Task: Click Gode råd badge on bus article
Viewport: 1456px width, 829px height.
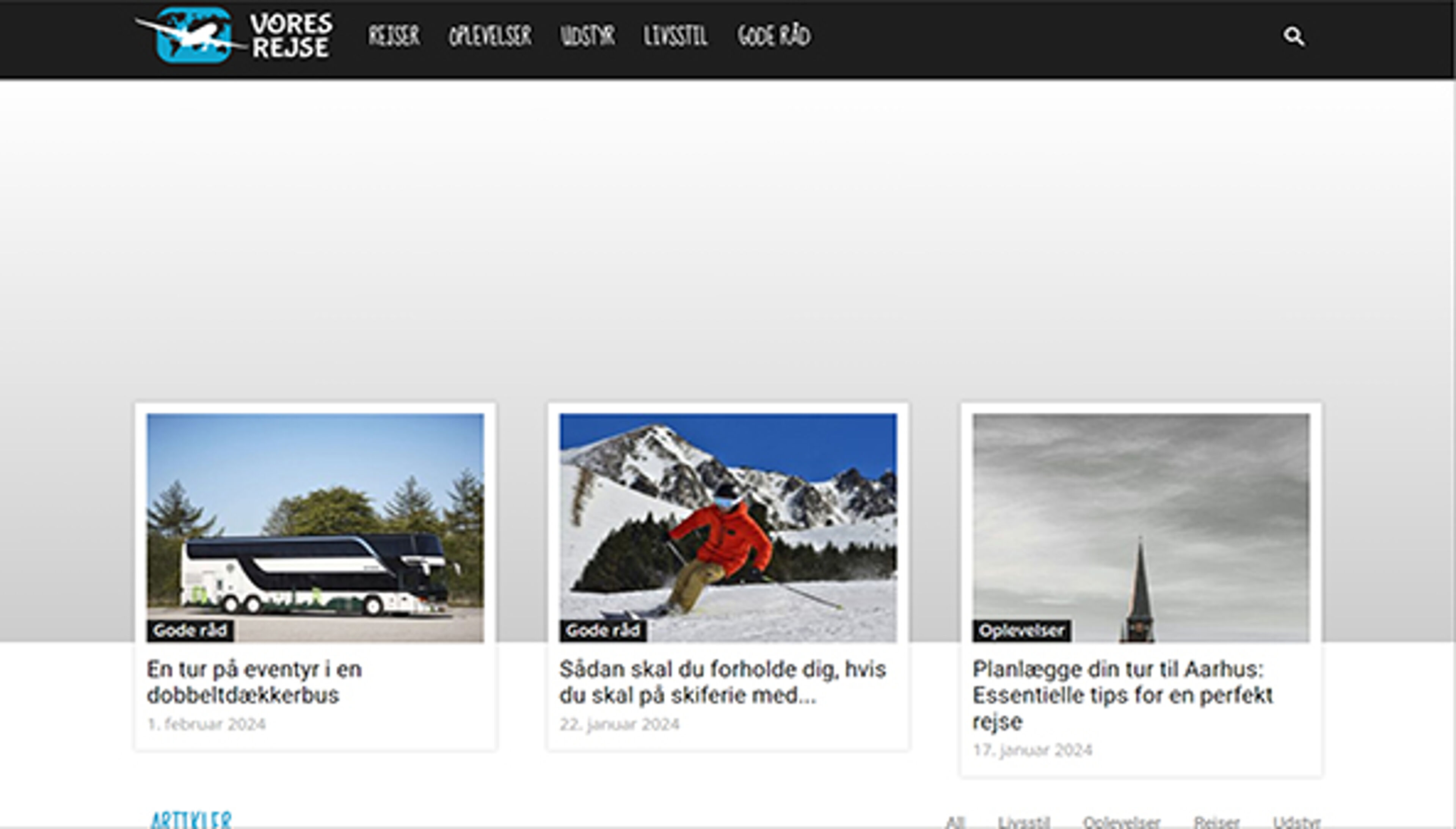Action: pos(190,630)
